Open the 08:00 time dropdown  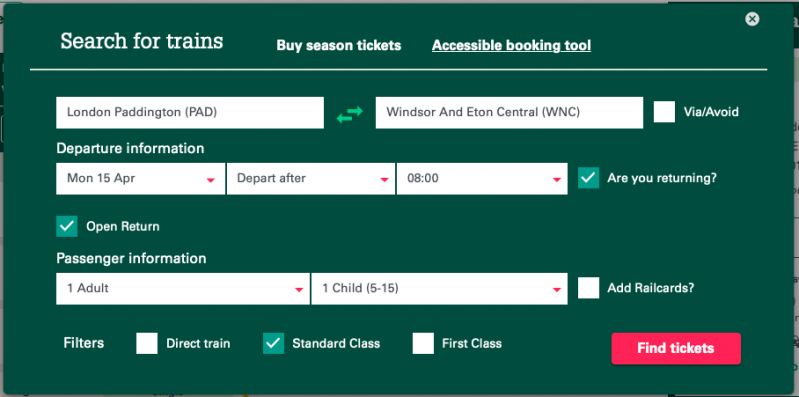point(482,178)
